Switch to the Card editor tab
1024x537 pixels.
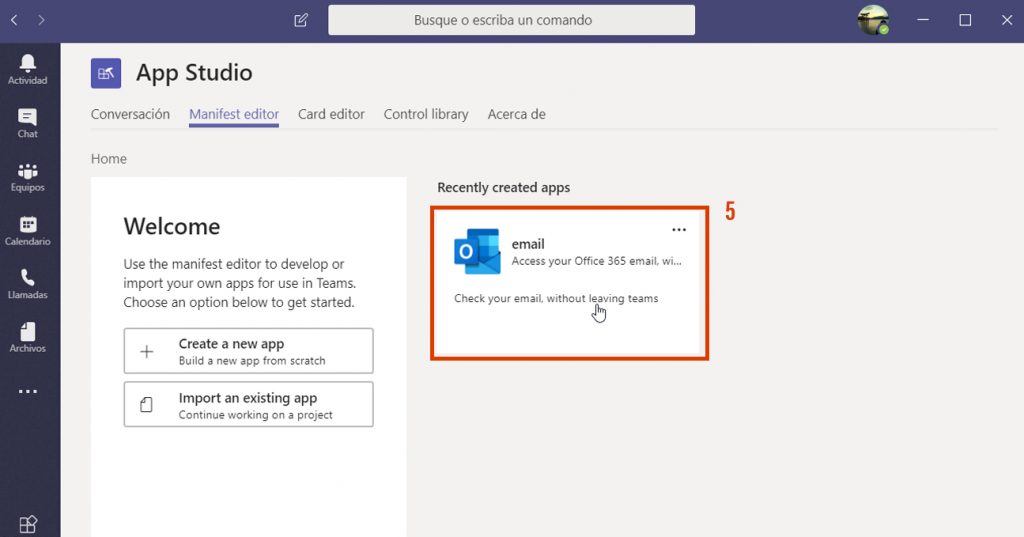(x=331, y=114)
